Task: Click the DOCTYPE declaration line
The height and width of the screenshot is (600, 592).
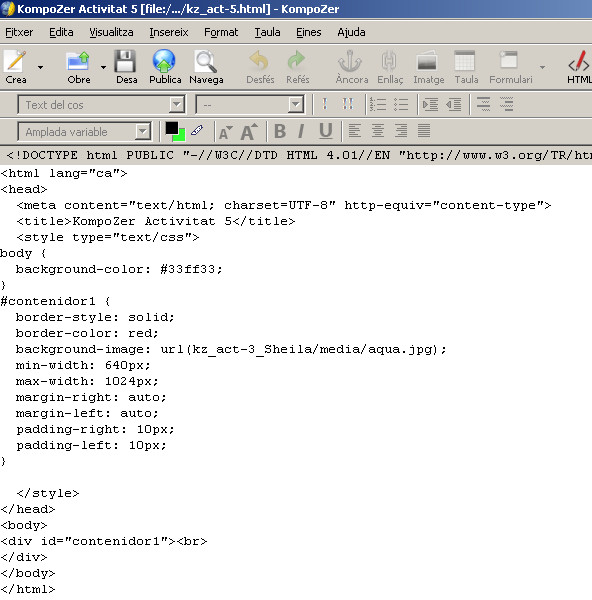Action: point(298,155)
